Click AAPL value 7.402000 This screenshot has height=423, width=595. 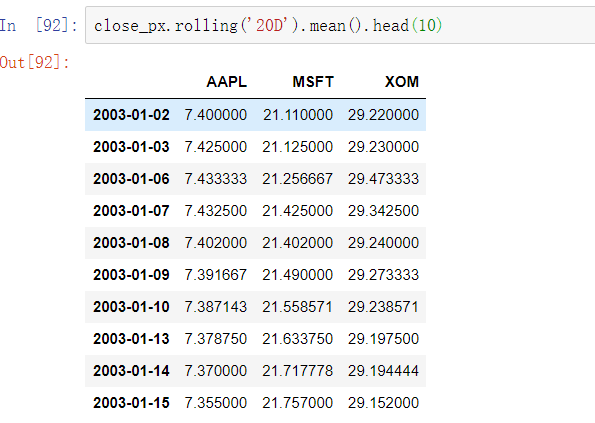[216, 243]
